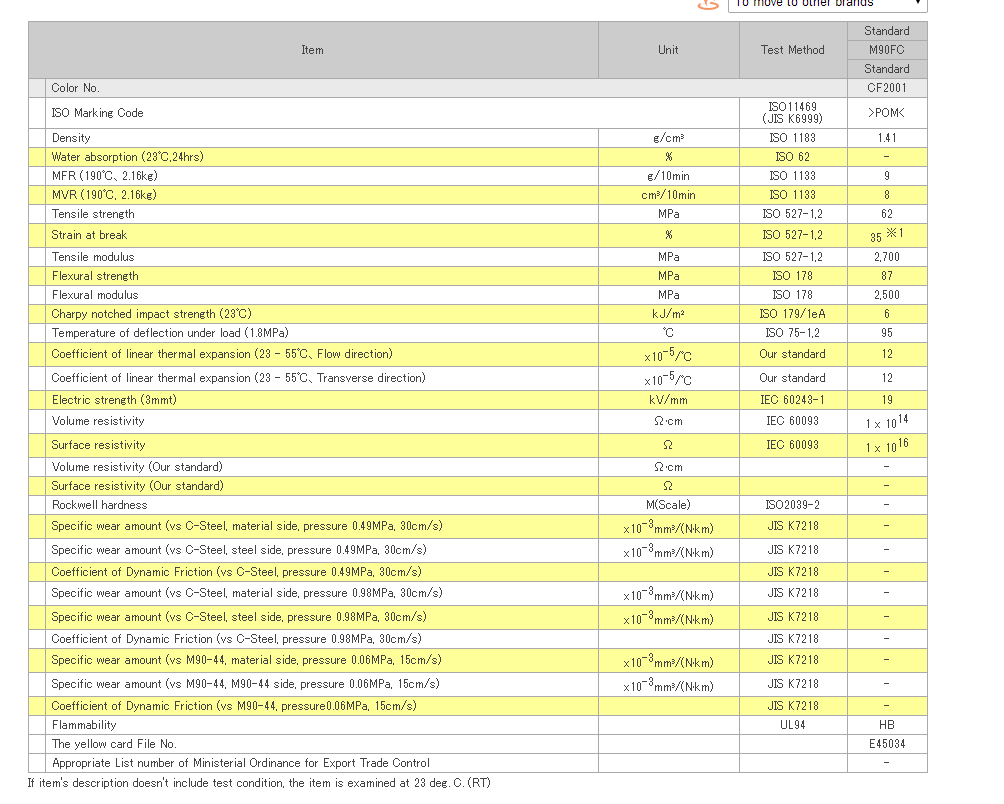The height and width of the screenshot is (804, 1004).
Task: Click the 'Tensile modulus' row label
Action: tap(93, 257)
